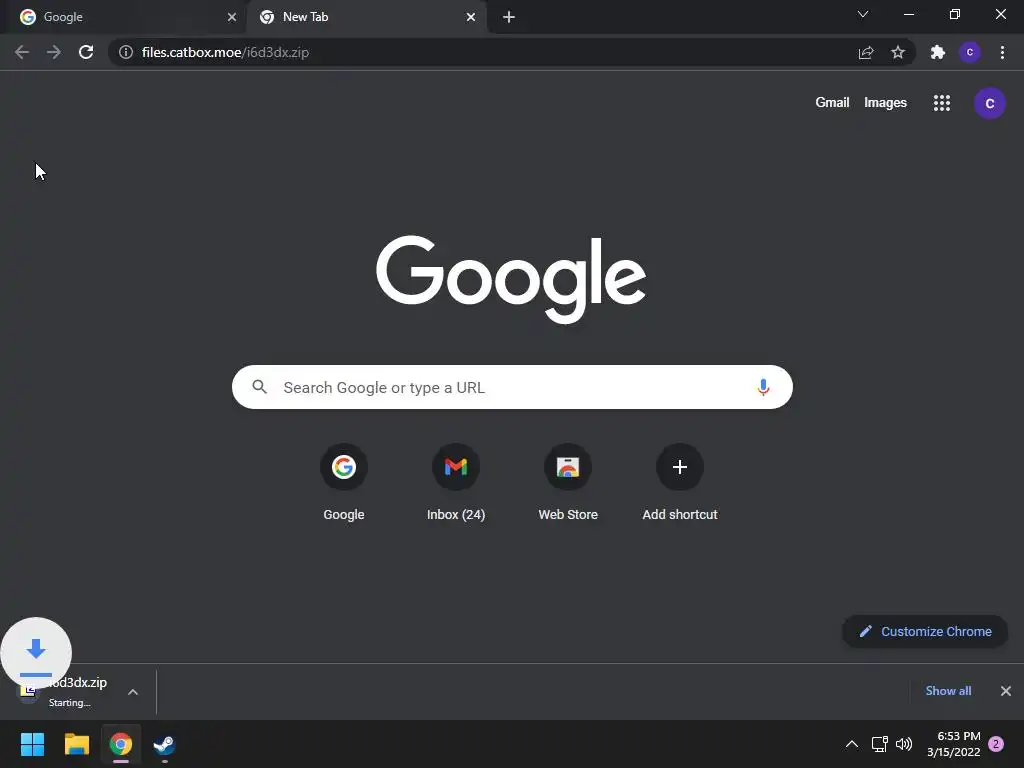Open Chrome profile avatar in toolbar
This screenshot has width=1024, height=768.
click(x=970, y=52)
